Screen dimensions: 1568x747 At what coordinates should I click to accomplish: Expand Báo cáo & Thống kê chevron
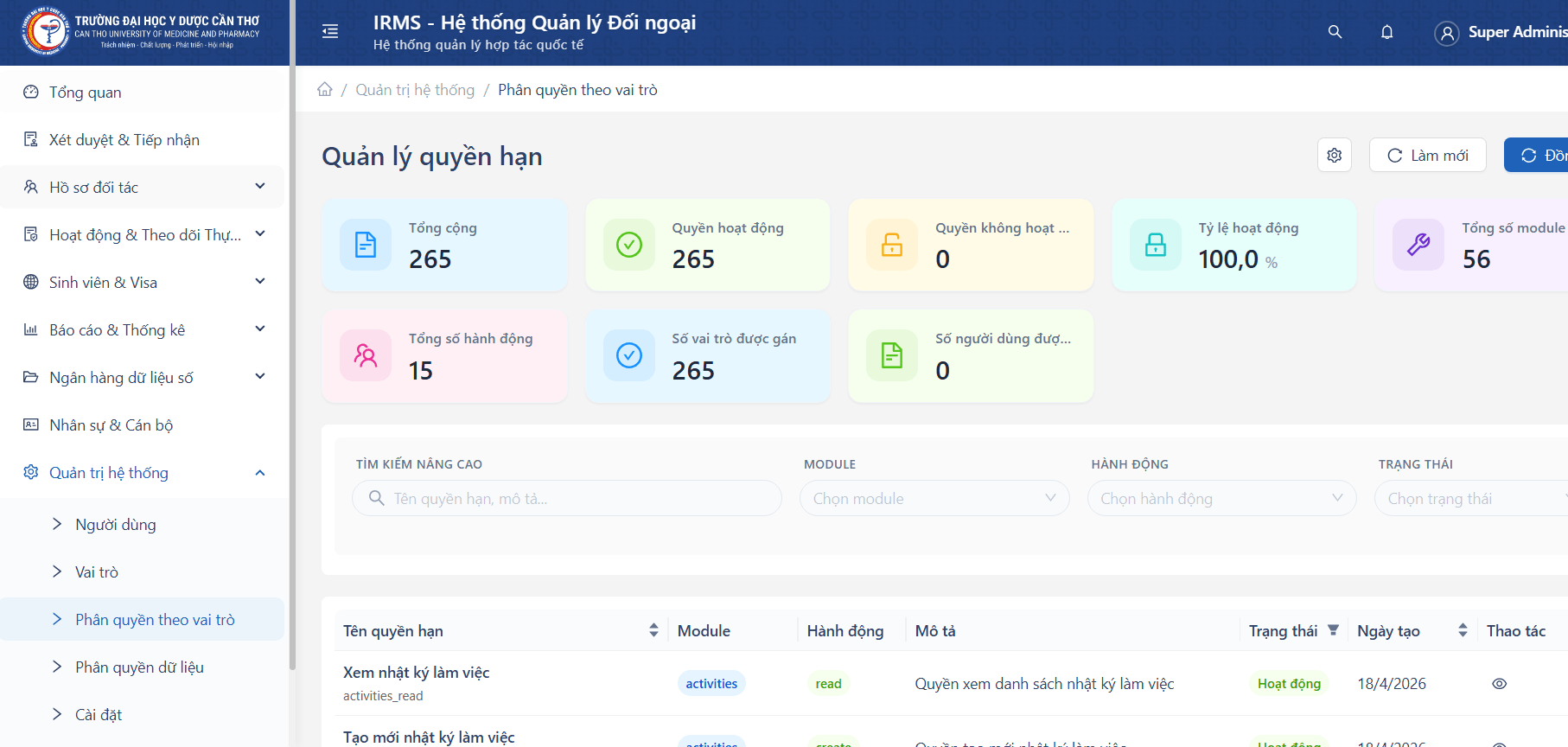click(260, 329)
